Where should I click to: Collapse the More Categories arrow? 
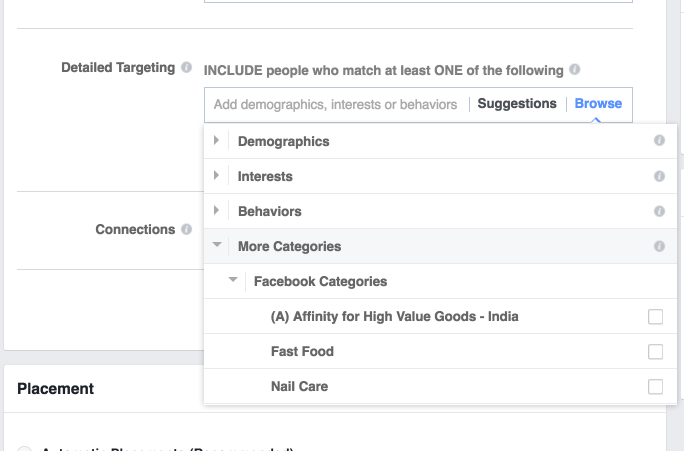tap(217, 245)
